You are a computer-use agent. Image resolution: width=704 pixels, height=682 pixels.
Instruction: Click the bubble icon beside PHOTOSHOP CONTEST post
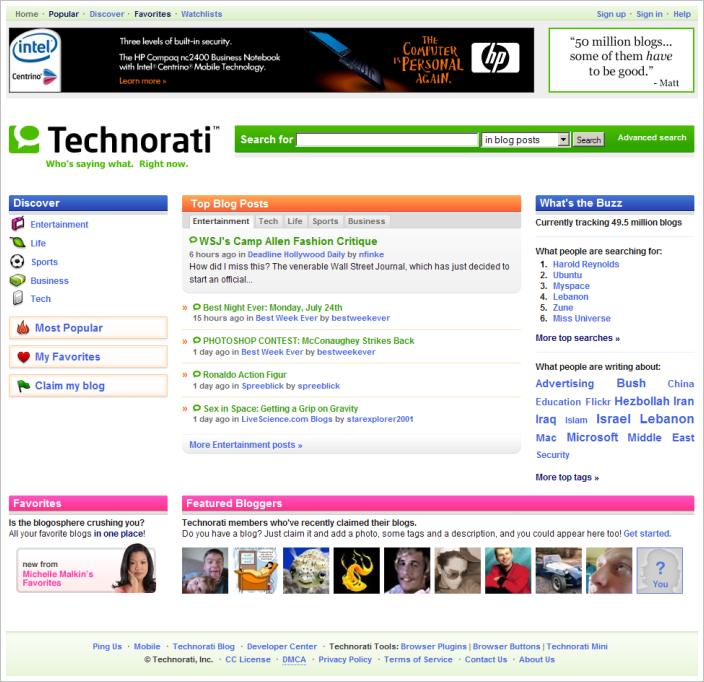(x=197, y=340)
